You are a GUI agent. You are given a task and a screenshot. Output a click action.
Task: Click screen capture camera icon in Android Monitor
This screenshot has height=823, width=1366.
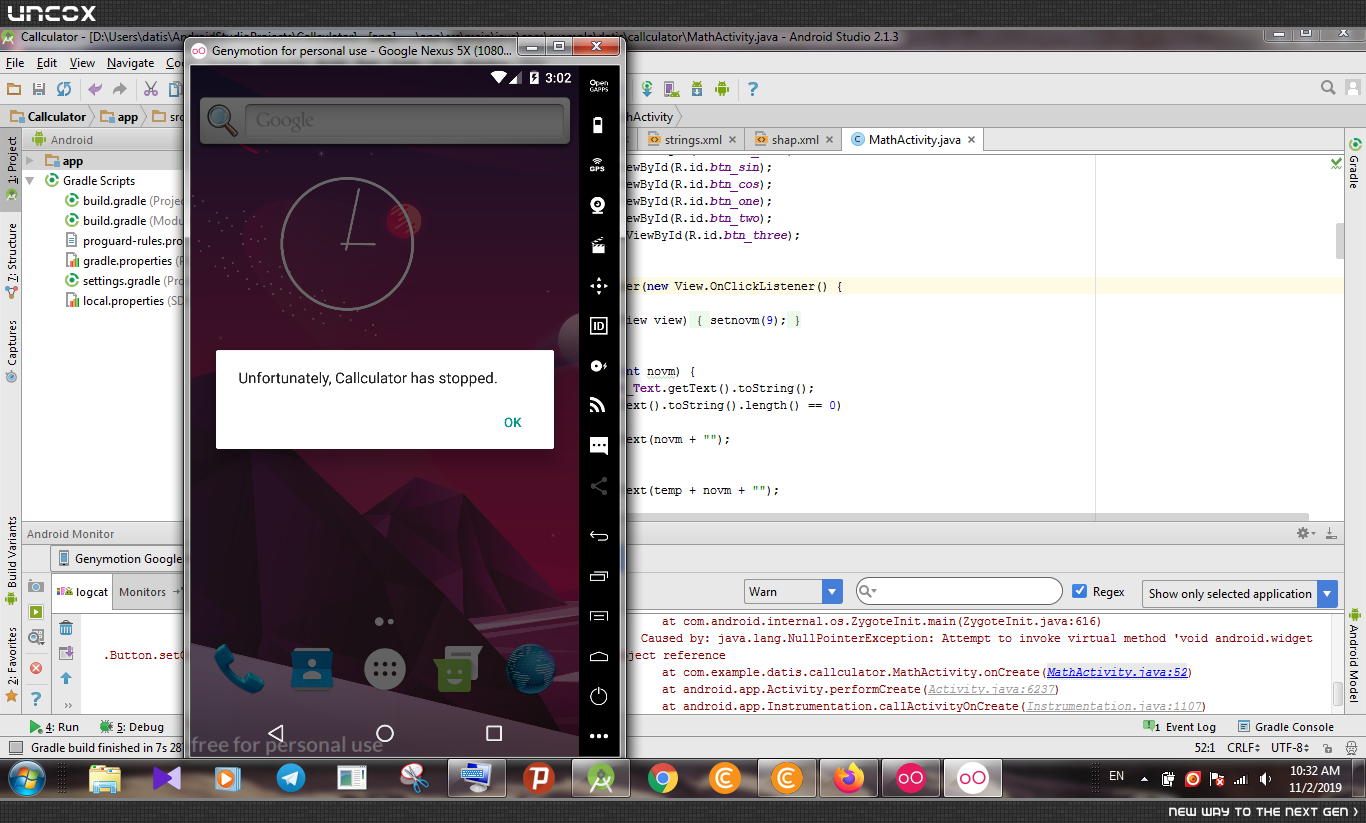[36, 586]
